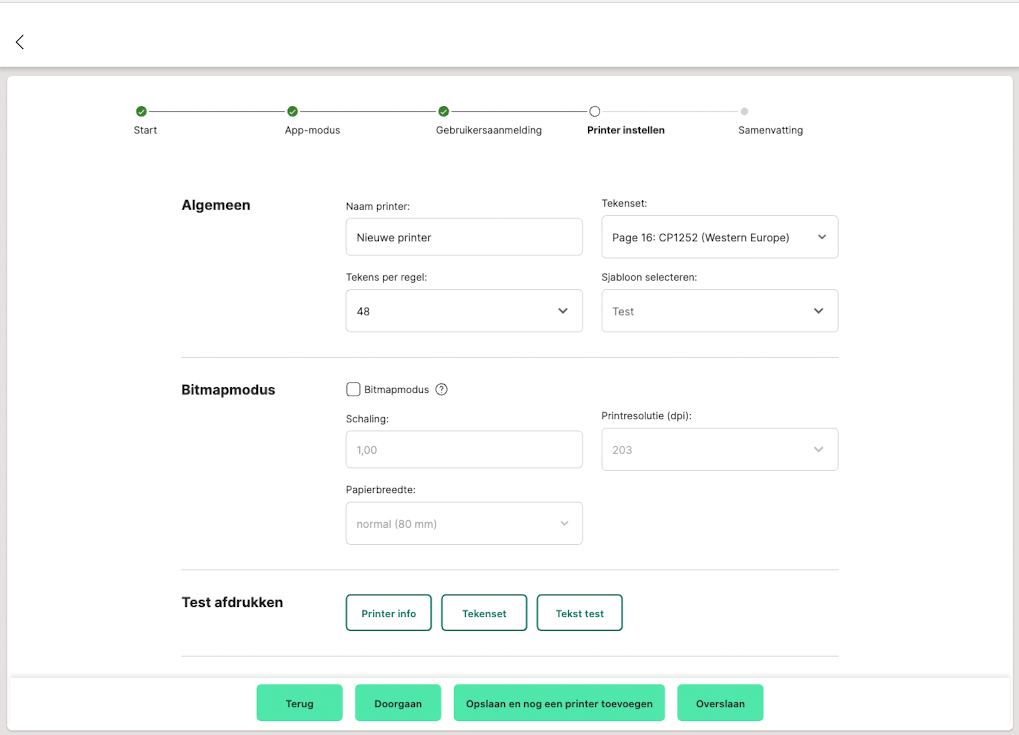Click the Naam printer text field
Image resolution: width=1019 pixels, height=735 pixels.
(464, 237)
